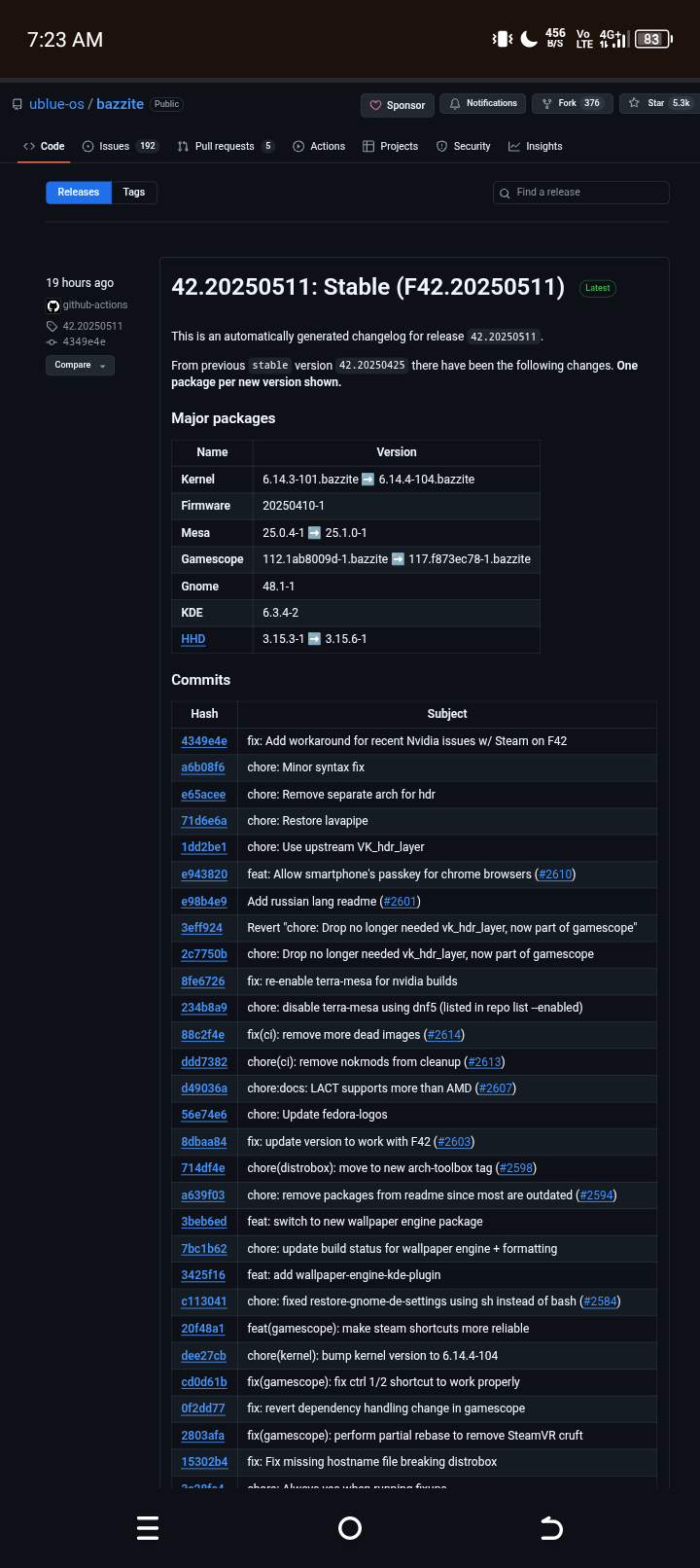Image resolution: width=700 pixels, height=1568 pixels.
Task: Open pull request #2610 link
Action: pos(556,874)
